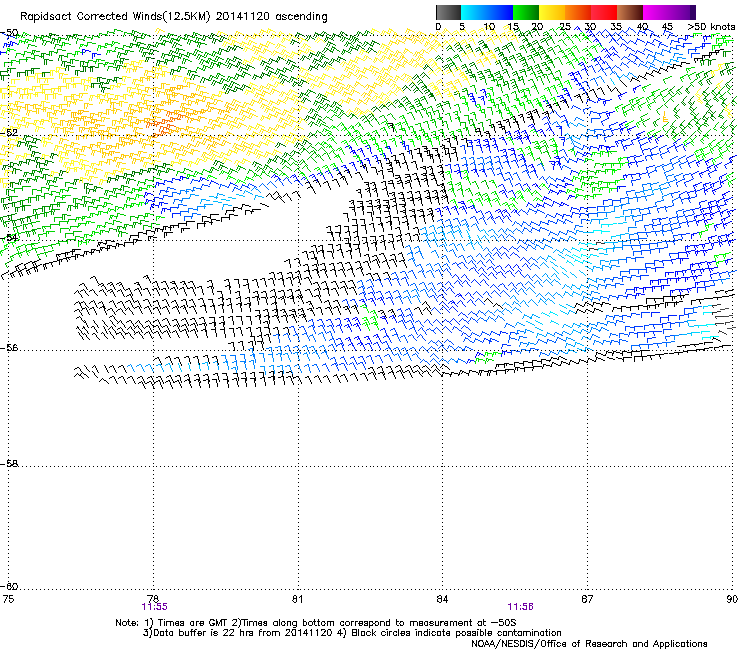Click longitude axis label 90
Image resolution: width=740 pixels, height=650 pixels.
(732, 599)
